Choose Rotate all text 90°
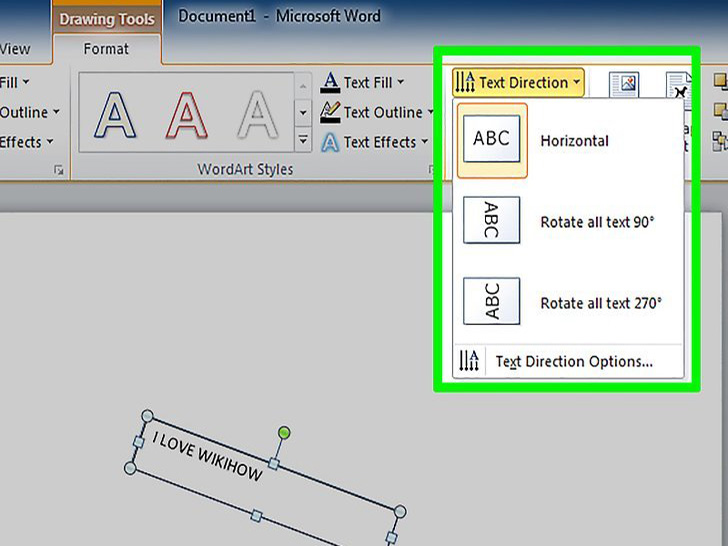The image size is (728, 546). (569, 221)
